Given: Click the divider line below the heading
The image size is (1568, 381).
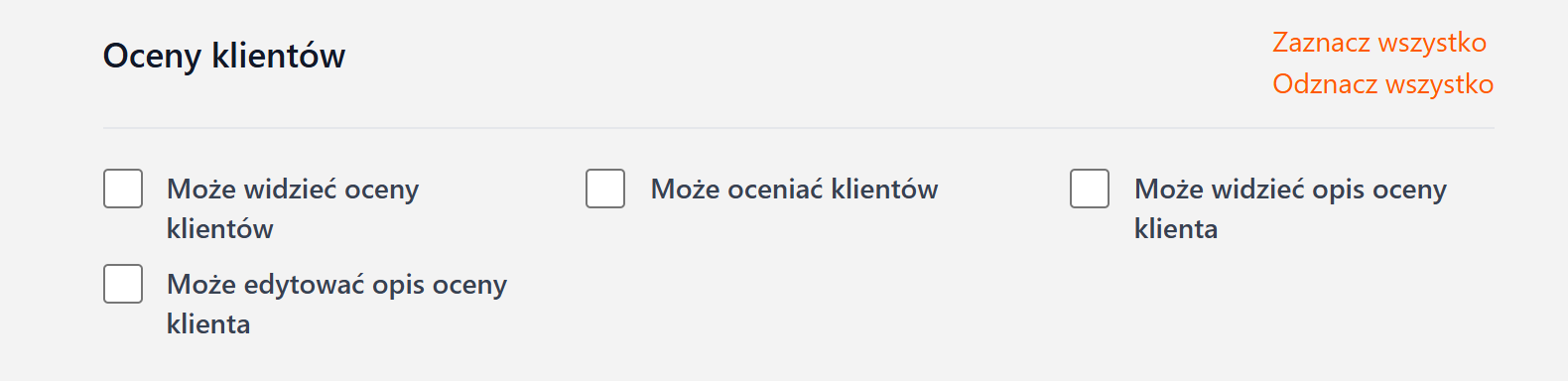Looking at the screenshot, I should click(x=799, y=128).
